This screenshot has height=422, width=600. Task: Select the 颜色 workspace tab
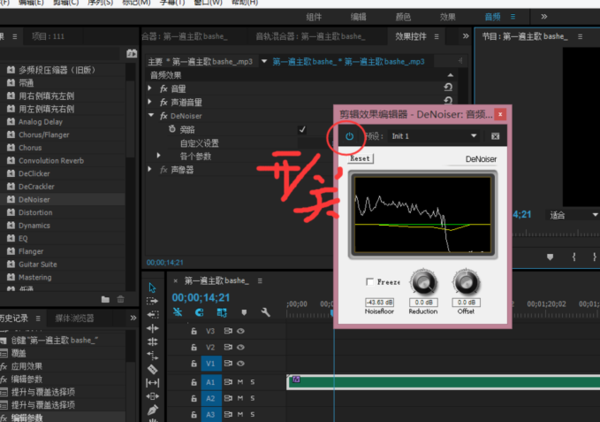click(403, 17)
